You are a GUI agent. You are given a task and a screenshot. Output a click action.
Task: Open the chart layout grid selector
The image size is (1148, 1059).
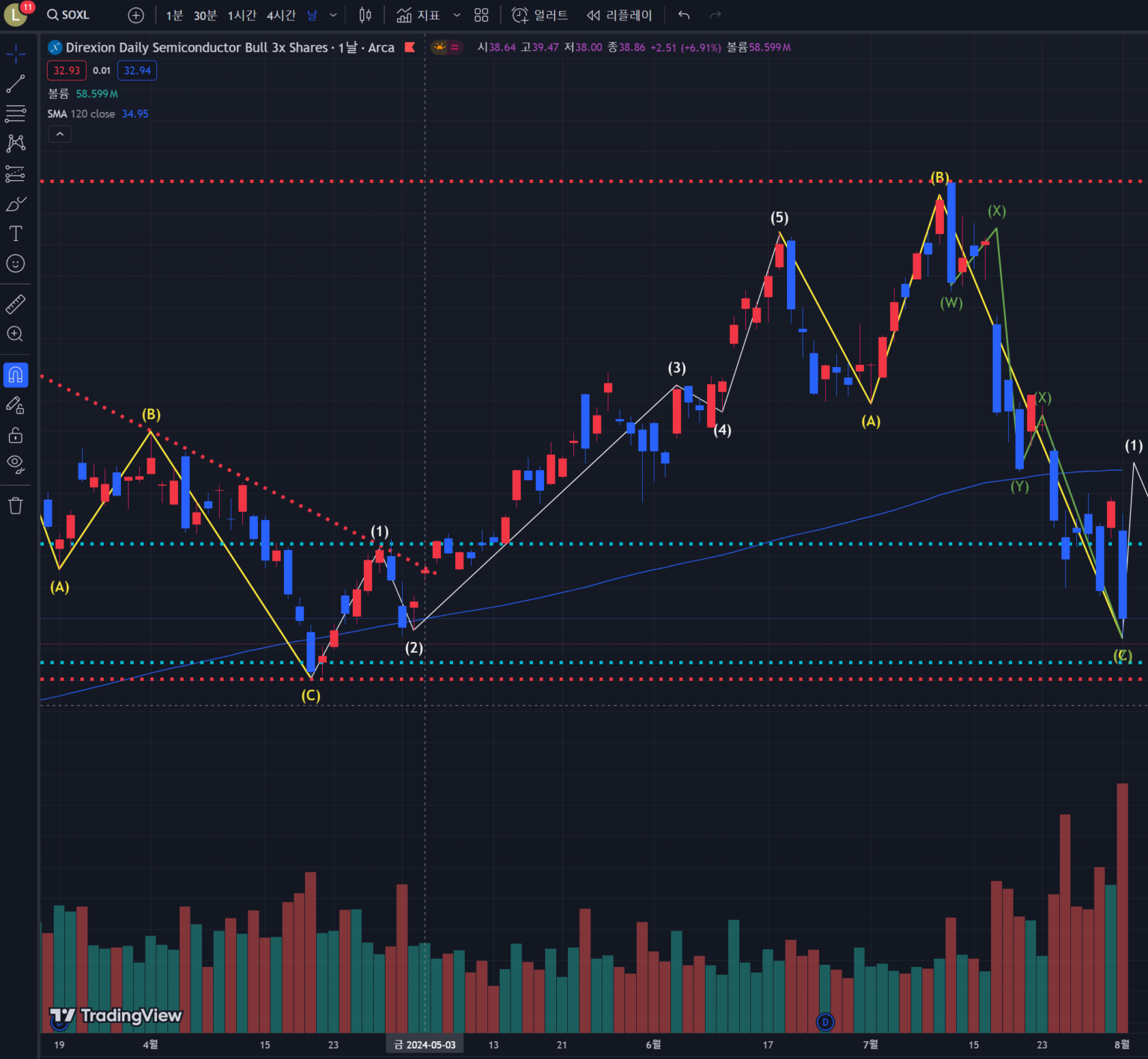click(x=481, y=15)
